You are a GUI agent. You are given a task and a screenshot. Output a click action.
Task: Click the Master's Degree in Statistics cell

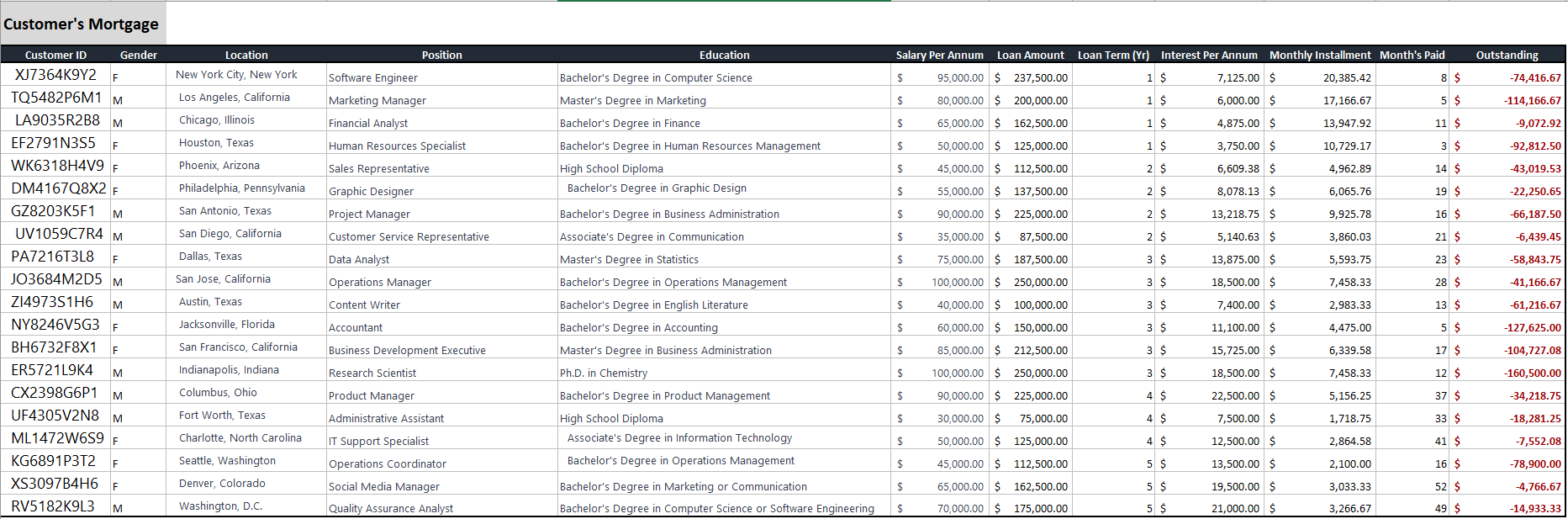click(x=629, y=259)
